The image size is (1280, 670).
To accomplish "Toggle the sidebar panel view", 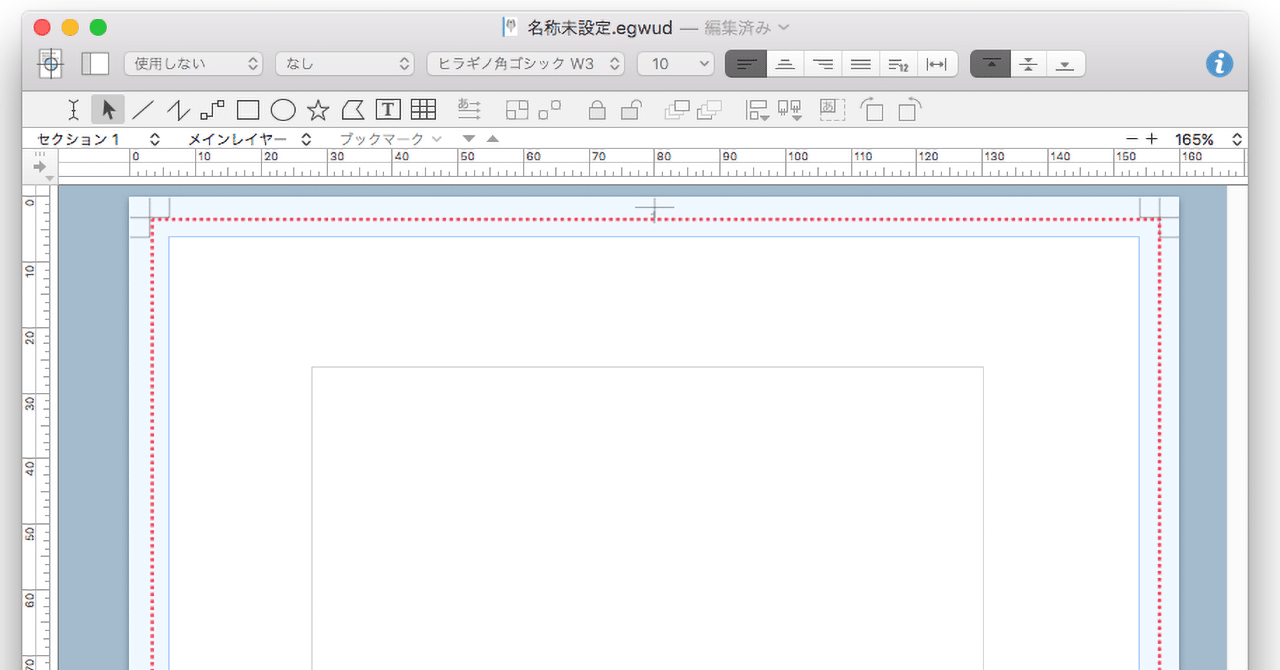I will pyautogui.click(x=95, y=64).
